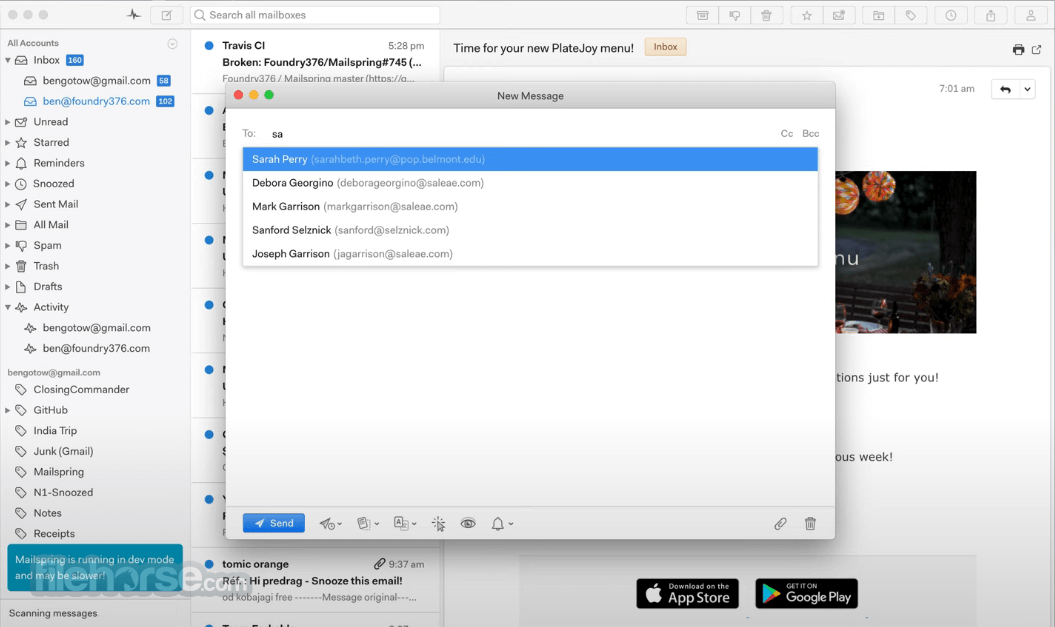1055x627 pixels.
Task: Toggle open tracking eye icon in composer
Action: pyautogui.click(x=468, y=523)
